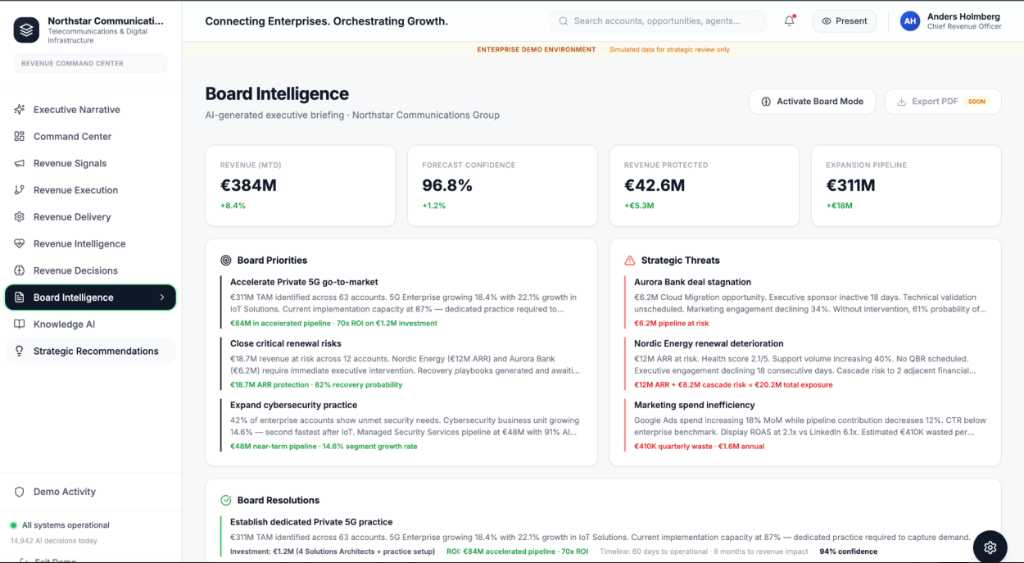Click the '+8.4%' revenue change value
1024x563 pixels.
tap(232, 206)
